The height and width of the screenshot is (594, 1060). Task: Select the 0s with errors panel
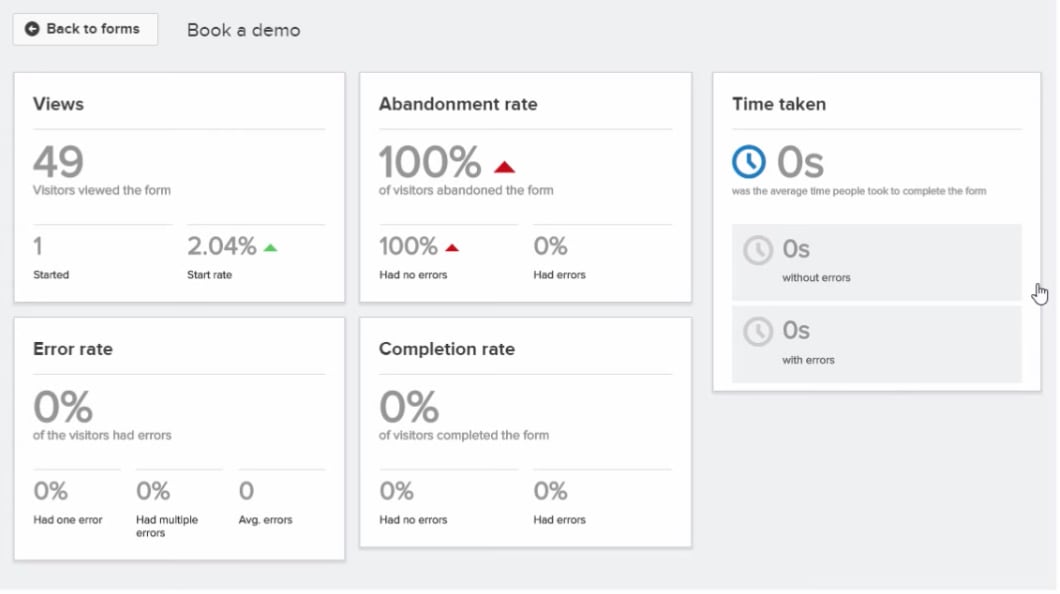coord(876,345)
